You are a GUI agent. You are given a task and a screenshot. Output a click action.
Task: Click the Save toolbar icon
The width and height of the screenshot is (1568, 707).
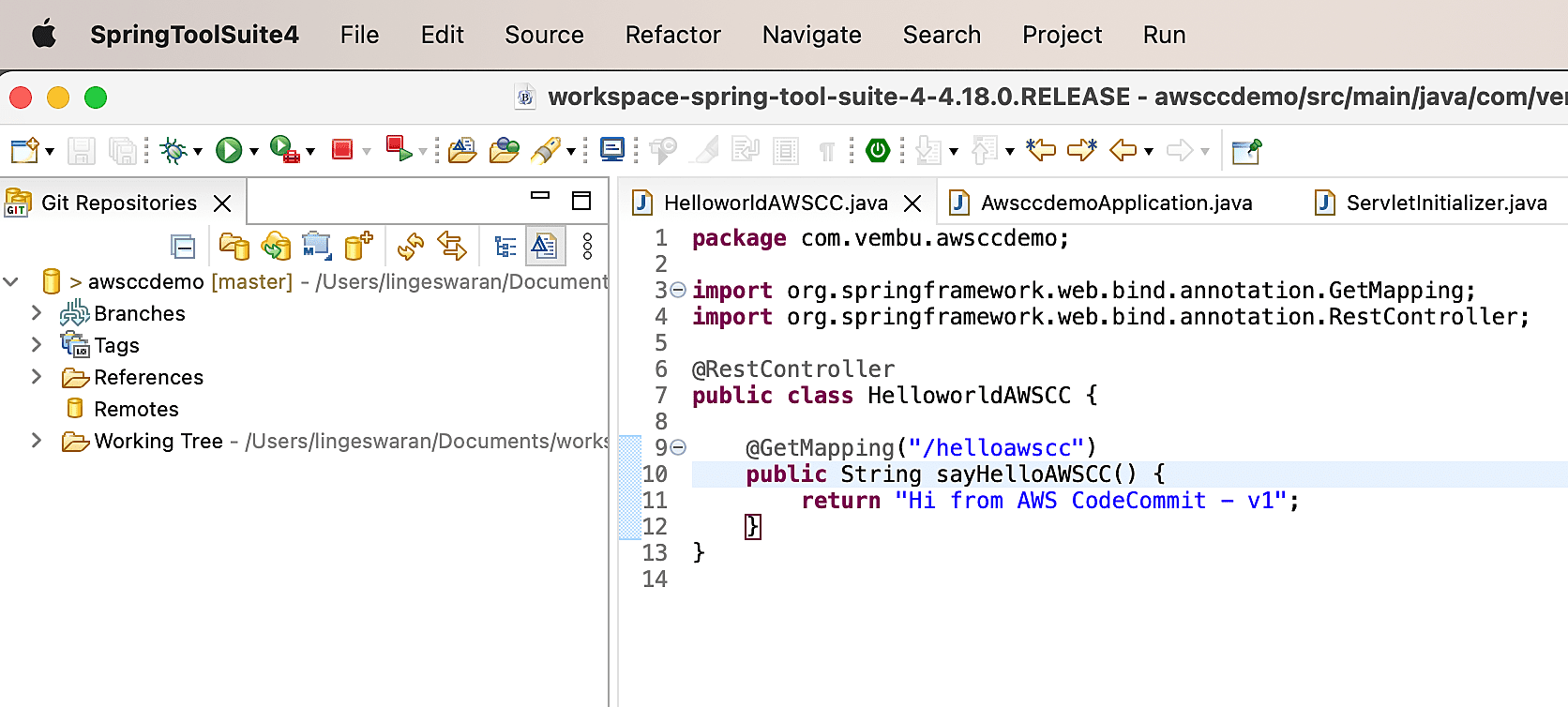click(82, 150)
